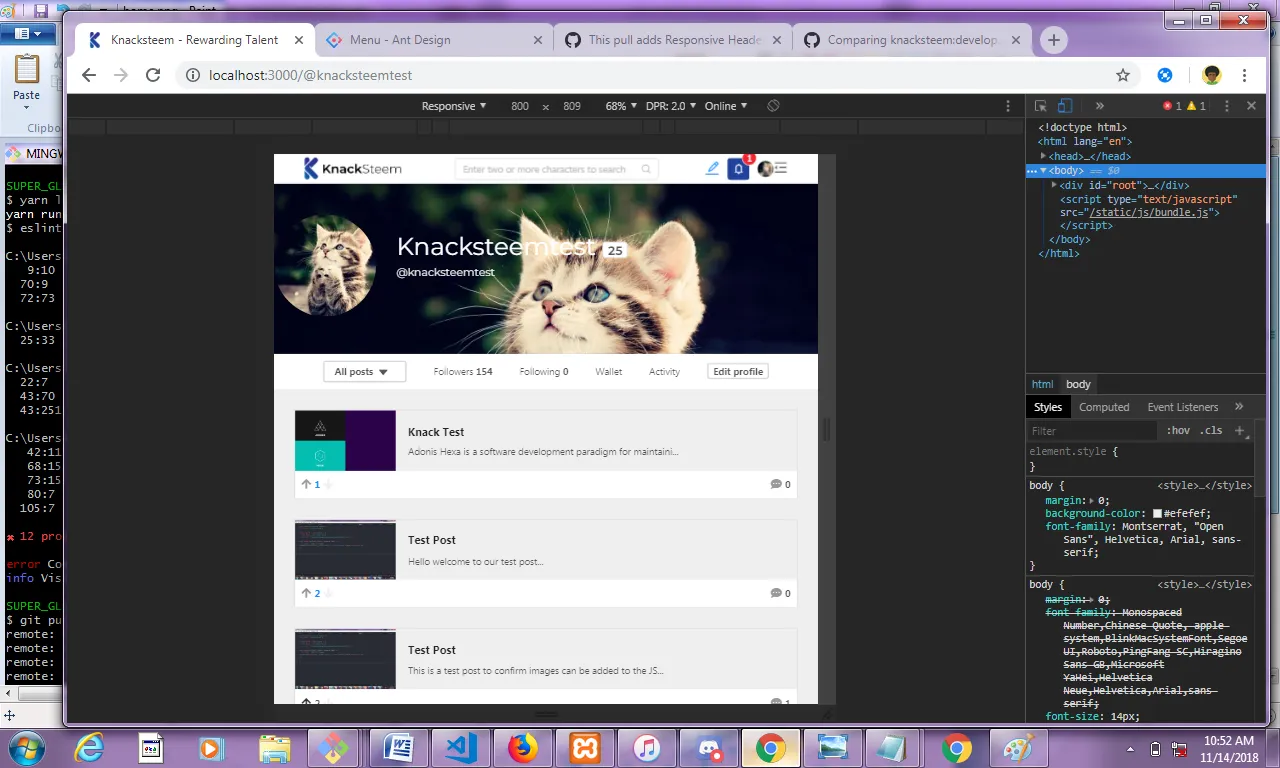Screen dimensions: 1280x768
Task: Open the Wallet link
Action: pos(608,371)
